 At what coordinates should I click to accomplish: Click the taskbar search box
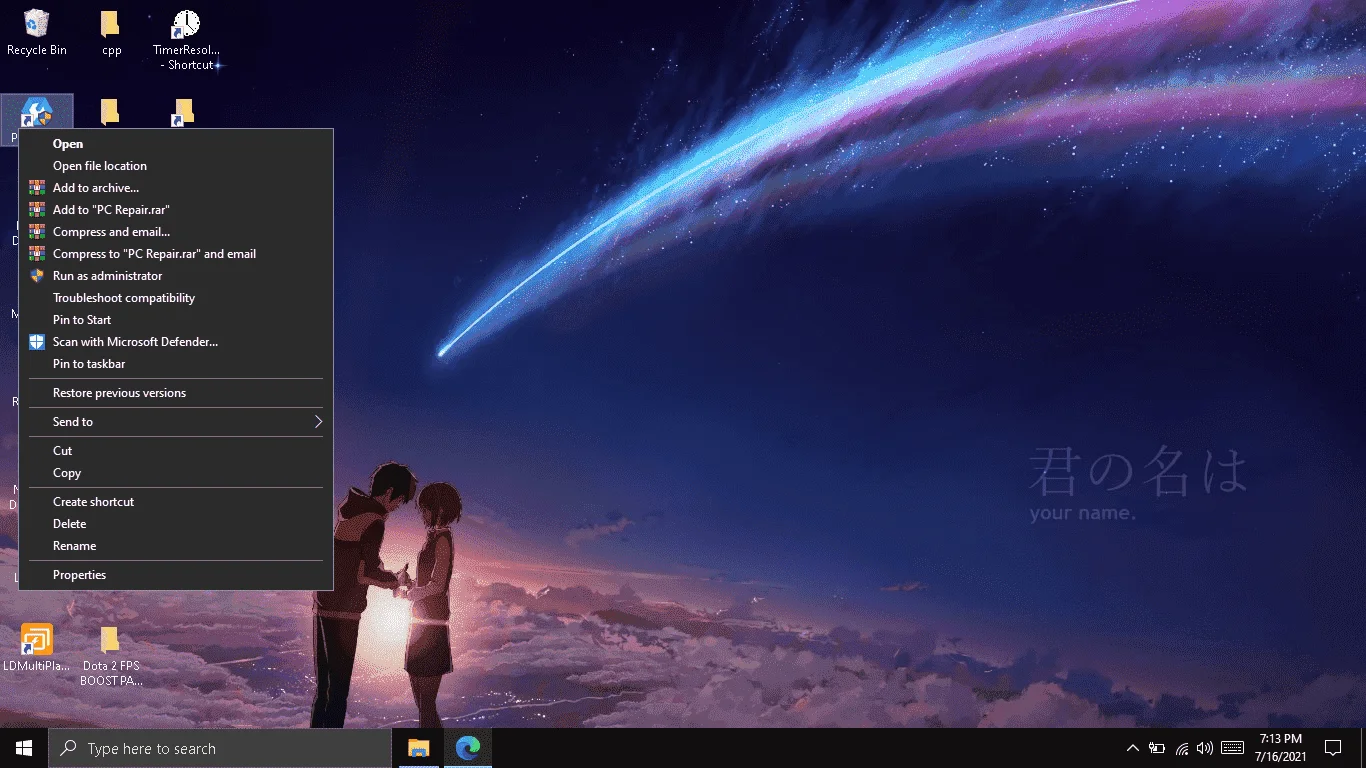pyautogui.click(x=220, y=748)
